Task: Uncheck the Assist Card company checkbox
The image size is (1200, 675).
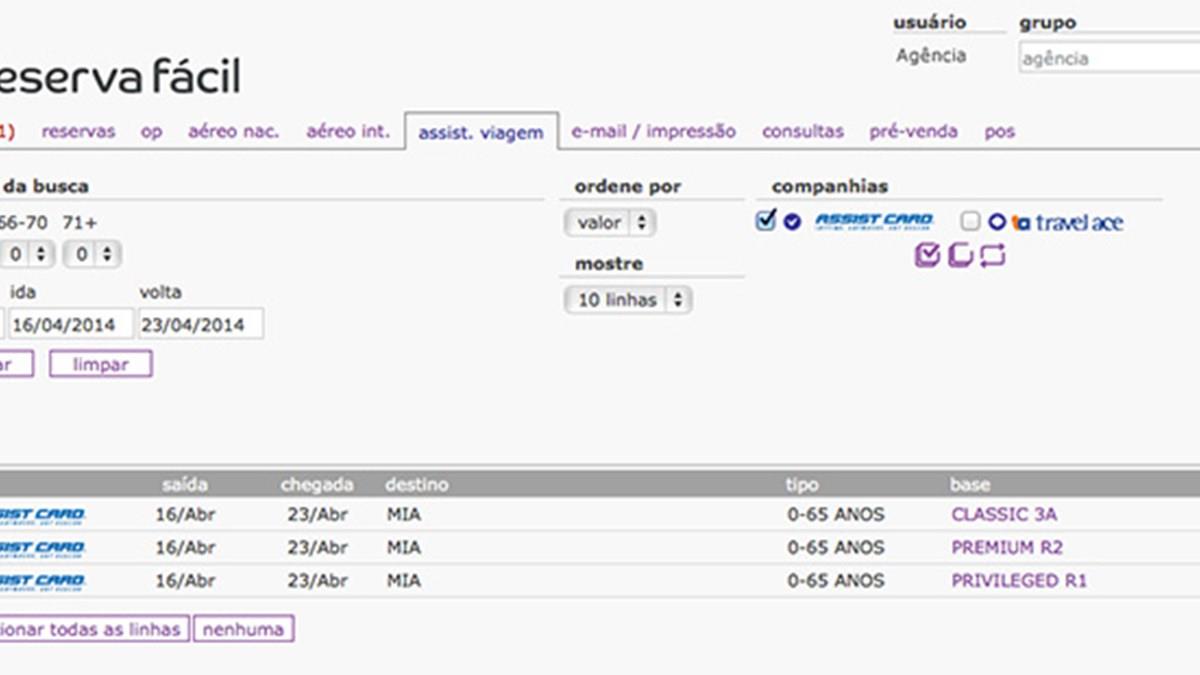Action: tap(766, 221)
